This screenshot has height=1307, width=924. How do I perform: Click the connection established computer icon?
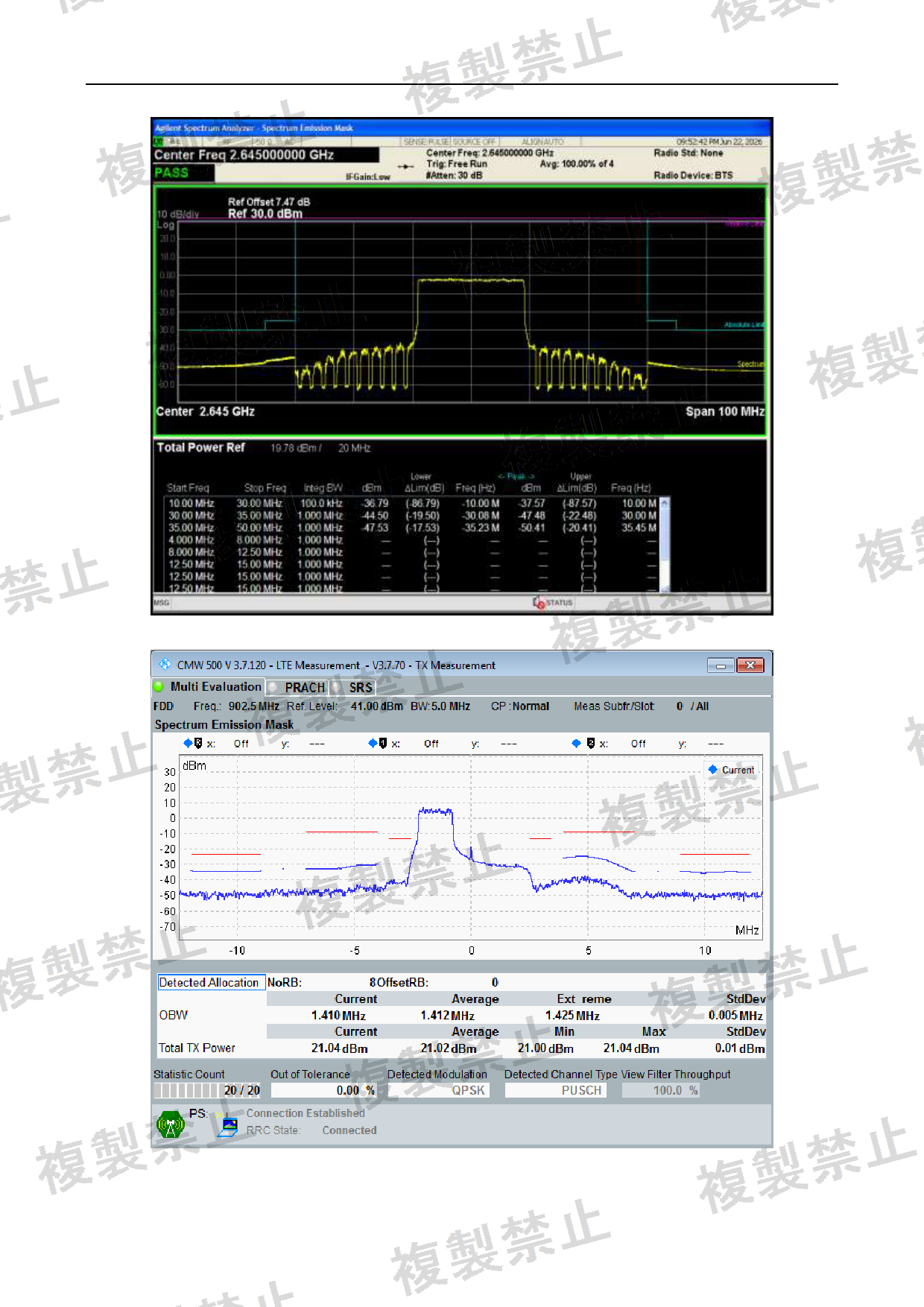229,1124
